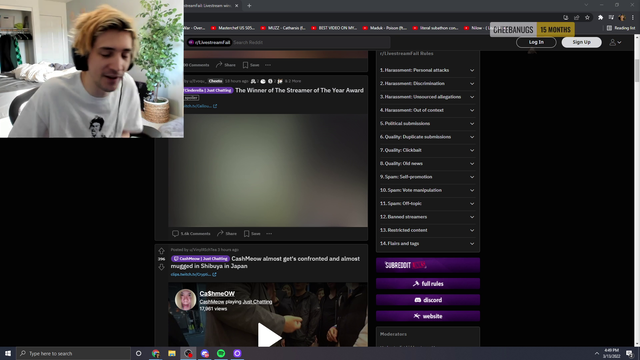This screenshot has width=640, height=360.
Task: Expand rule 14 Flairs and tags
Action: (x=427, y=243)
